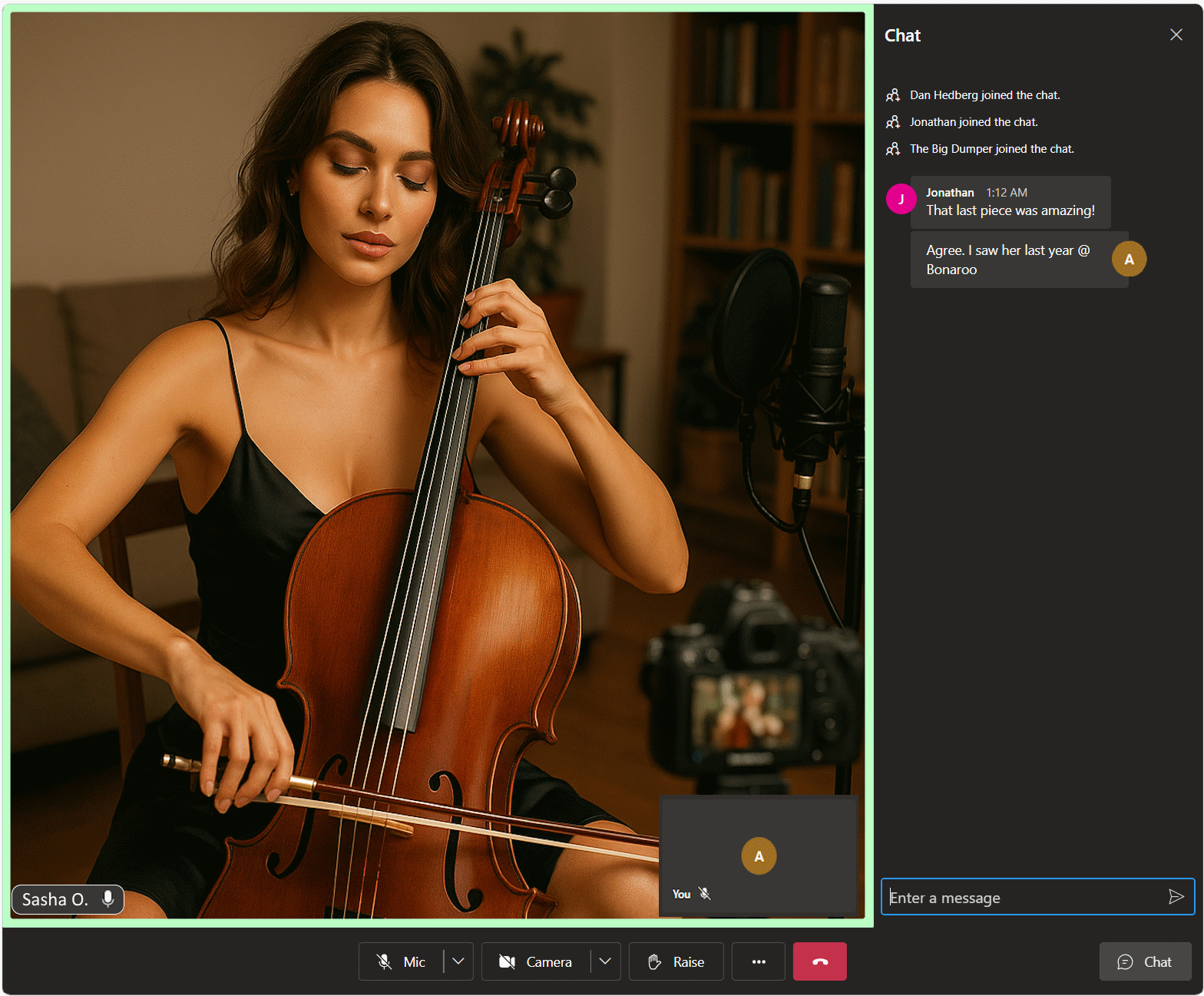
Task: Open the more options ellipsis menu
Action: pyautogui.click(x=759, y=961)
